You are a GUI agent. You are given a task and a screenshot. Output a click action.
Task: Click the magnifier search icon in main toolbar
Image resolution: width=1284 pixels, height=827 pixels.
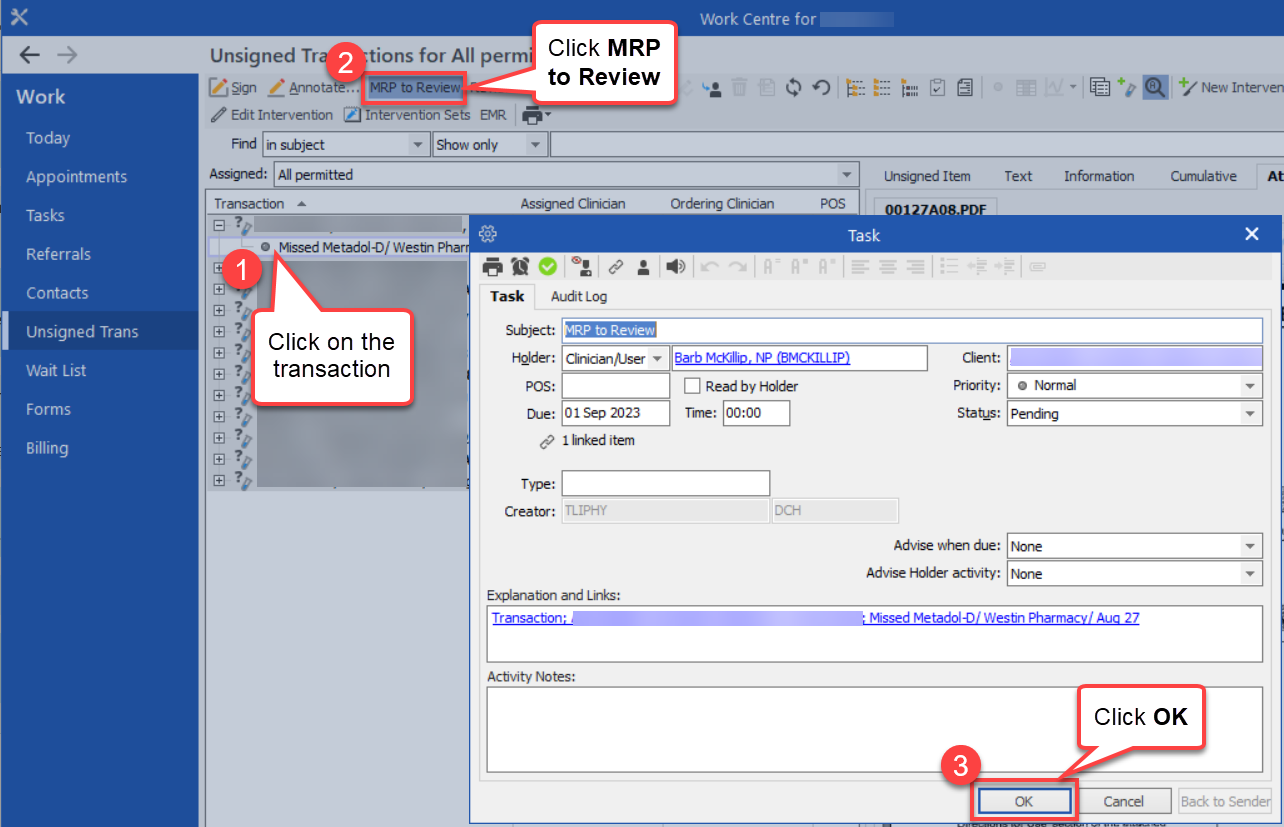1154,88
